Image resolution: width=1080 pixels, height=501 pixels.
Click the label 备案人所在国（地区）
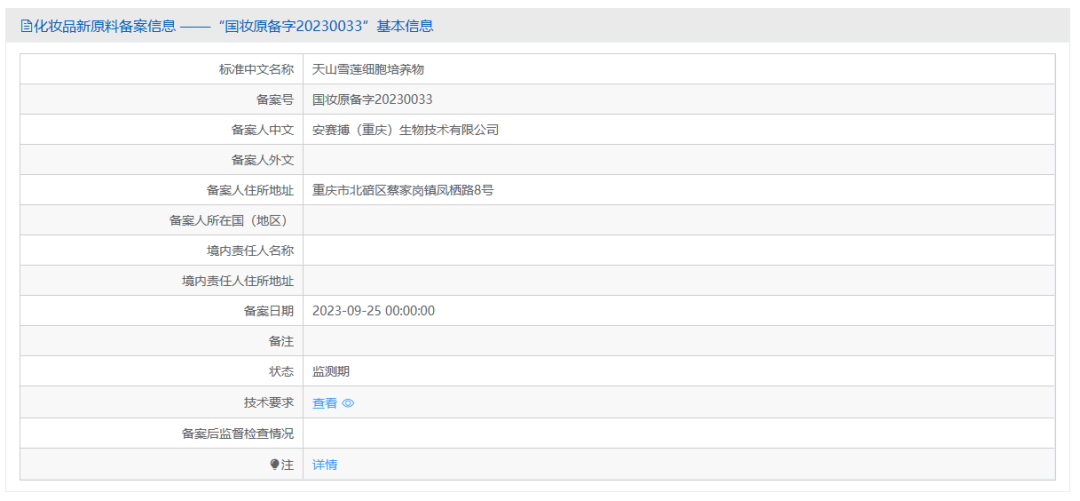coord(231,221)
